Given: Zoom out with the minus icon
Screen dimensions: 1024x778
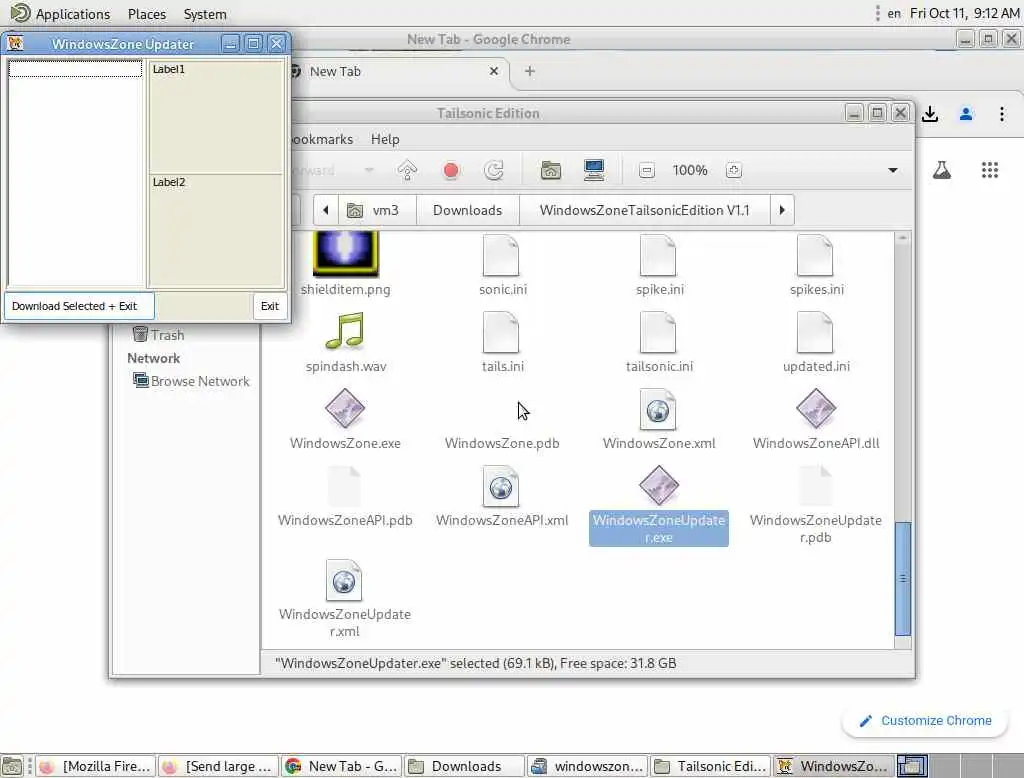Looking at the screenshot, I should [647, 170].
